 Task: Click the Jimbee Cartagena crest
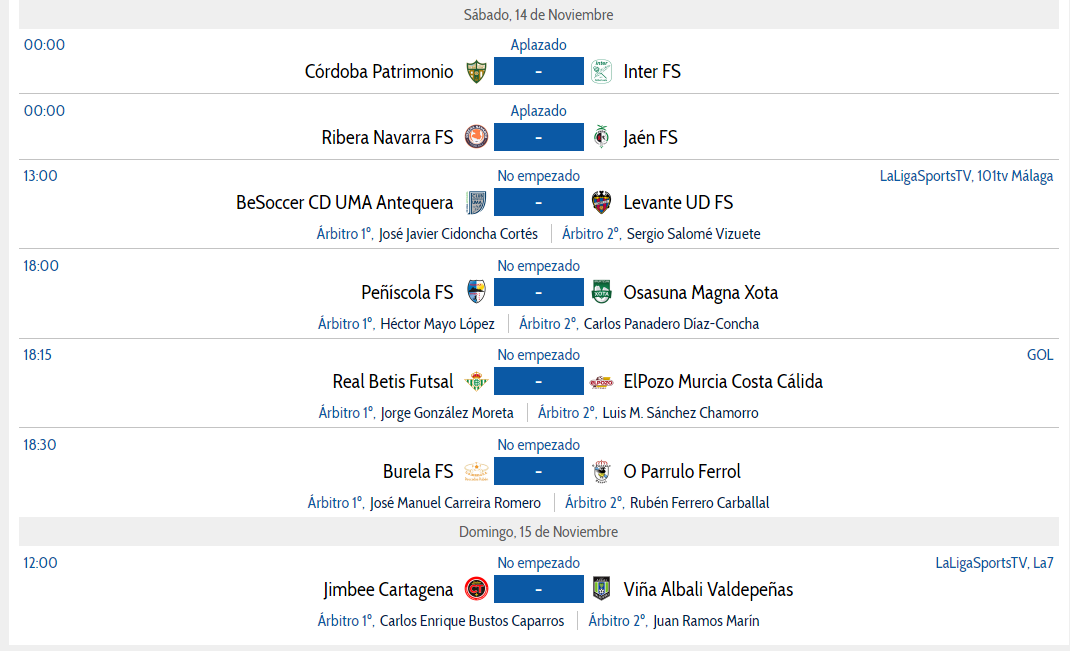(476, 589)
